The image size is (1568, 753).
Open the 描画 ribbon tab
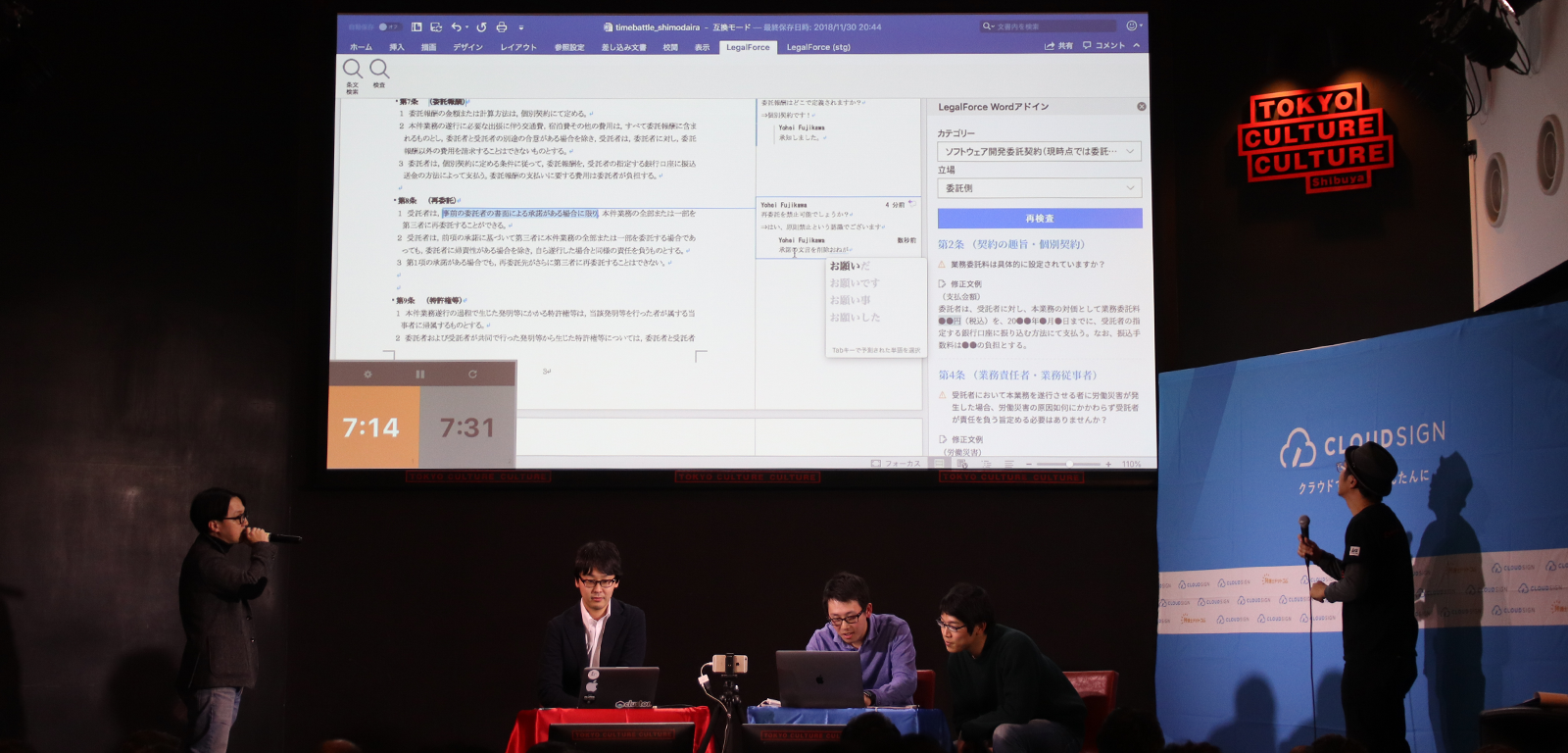[428, 47]
